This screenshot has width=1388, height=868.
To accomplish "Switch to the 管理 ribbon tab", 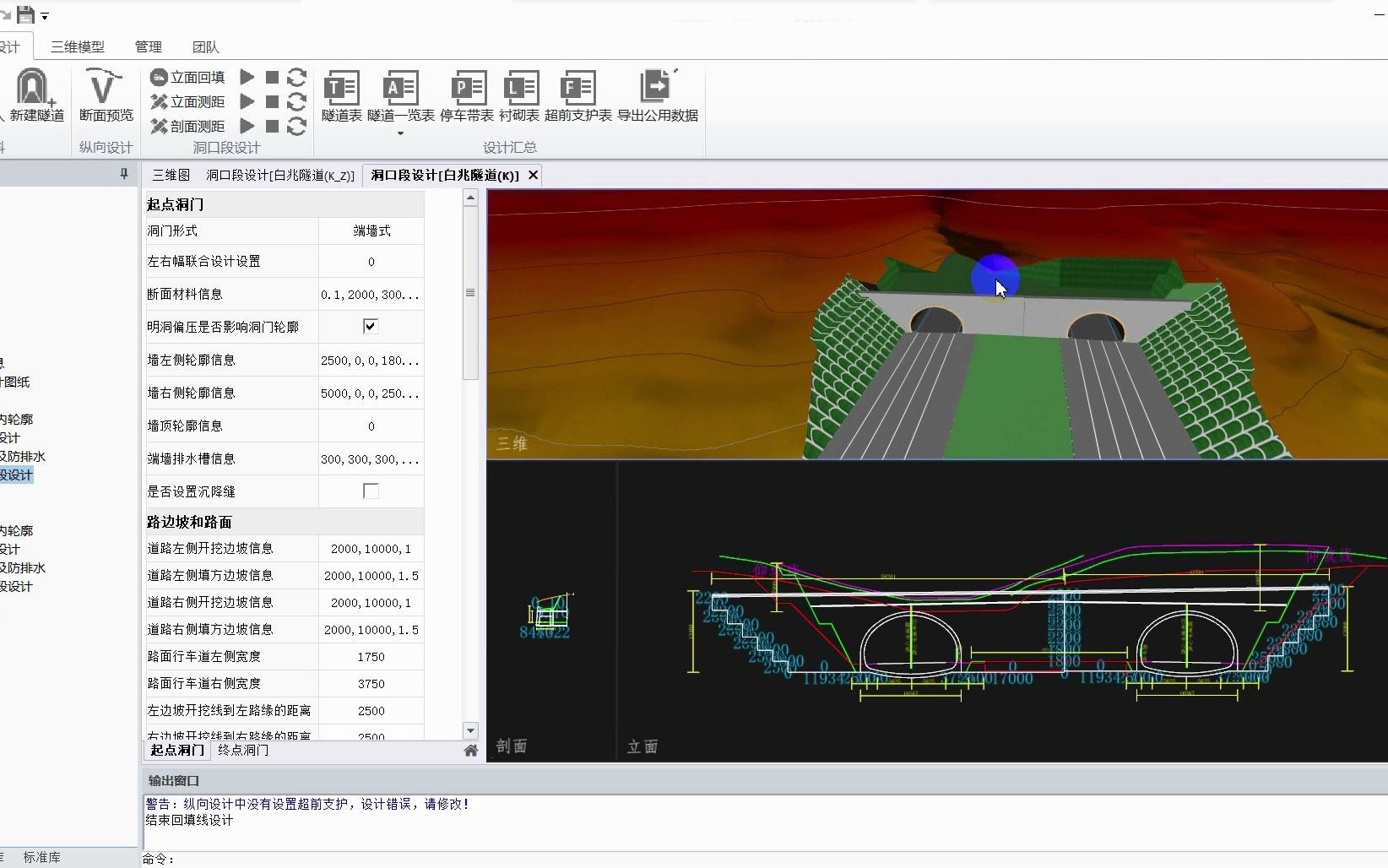I will [149, 46].
